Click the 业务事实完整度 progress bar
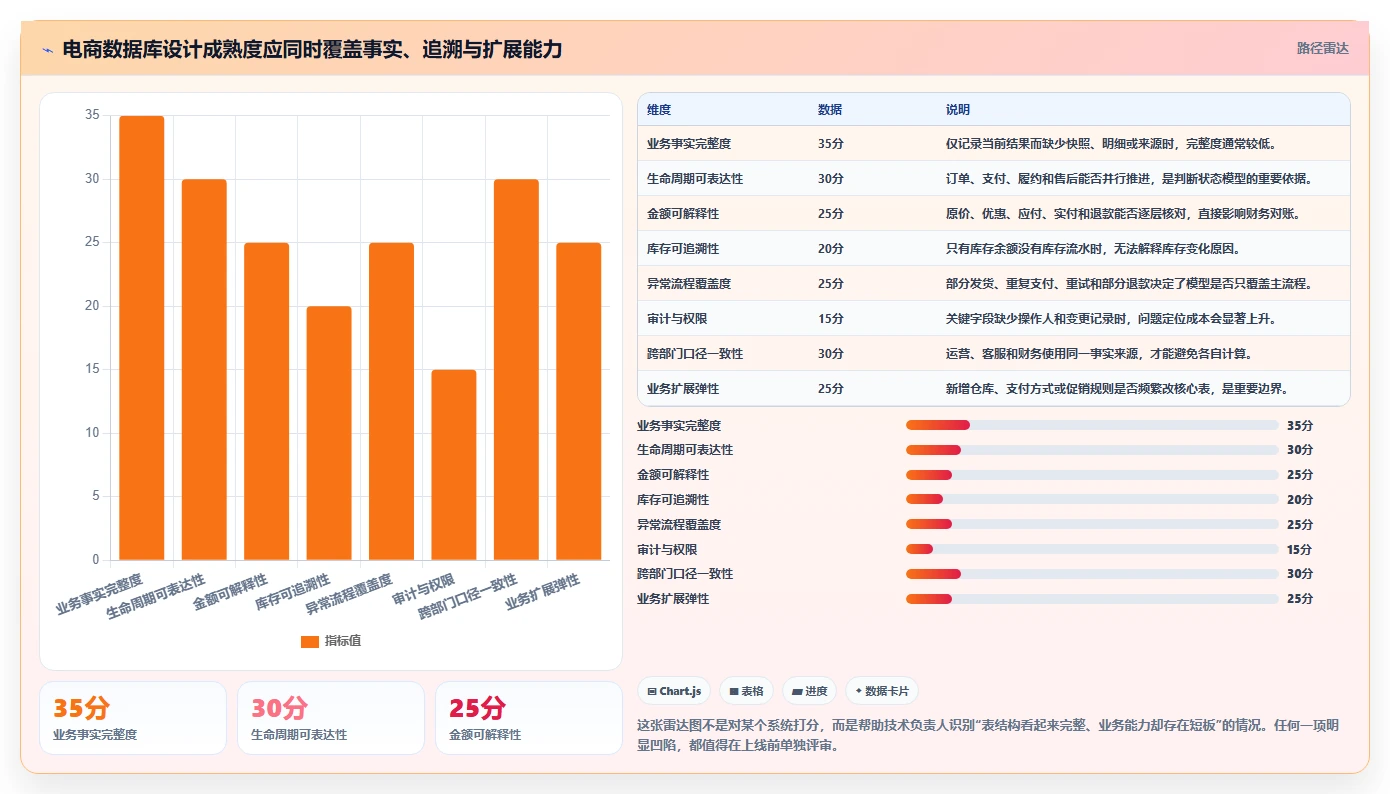1390x794 pixels. 1092,425
